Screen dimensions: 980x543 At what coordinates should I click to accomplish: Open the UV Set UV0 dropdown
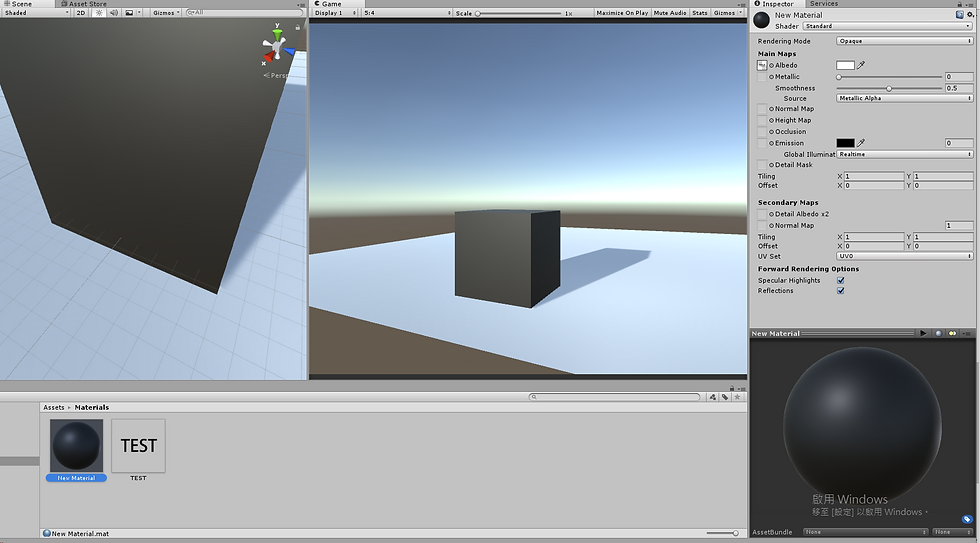904,256
